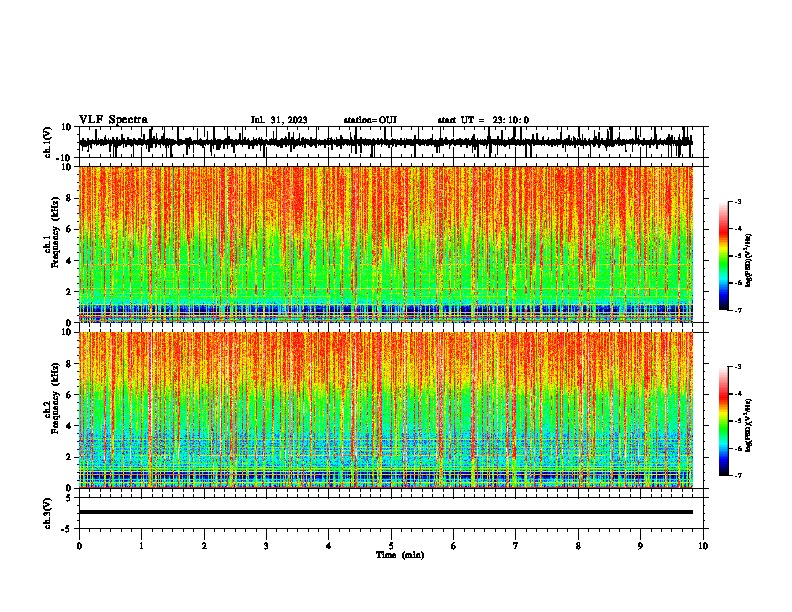Click the ch.2 color bar log(PSD) unit label
Screen dimensions: 792x612
tap(749, 425)
